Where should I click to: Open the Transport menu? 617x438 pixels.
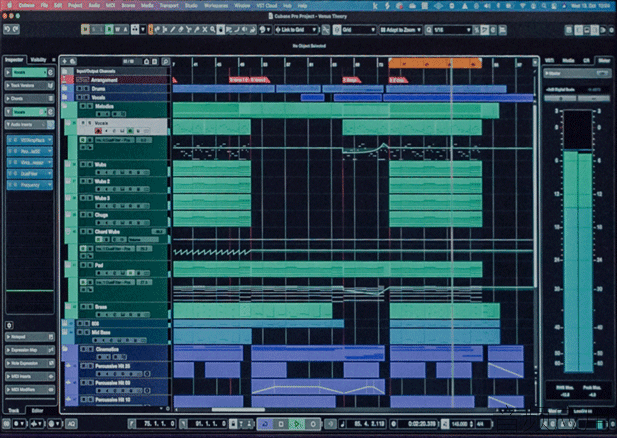tap(169, 6)
